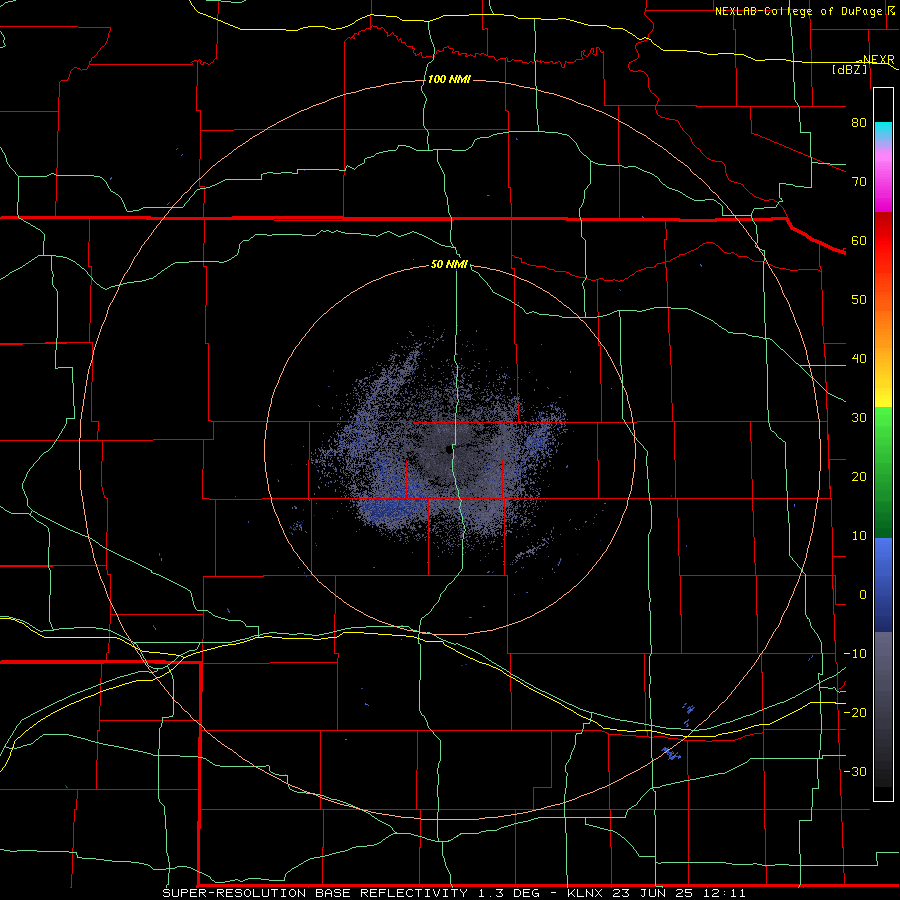Click the magenta band of the color bar
The image size is (900, 900).
pos(883,189)
